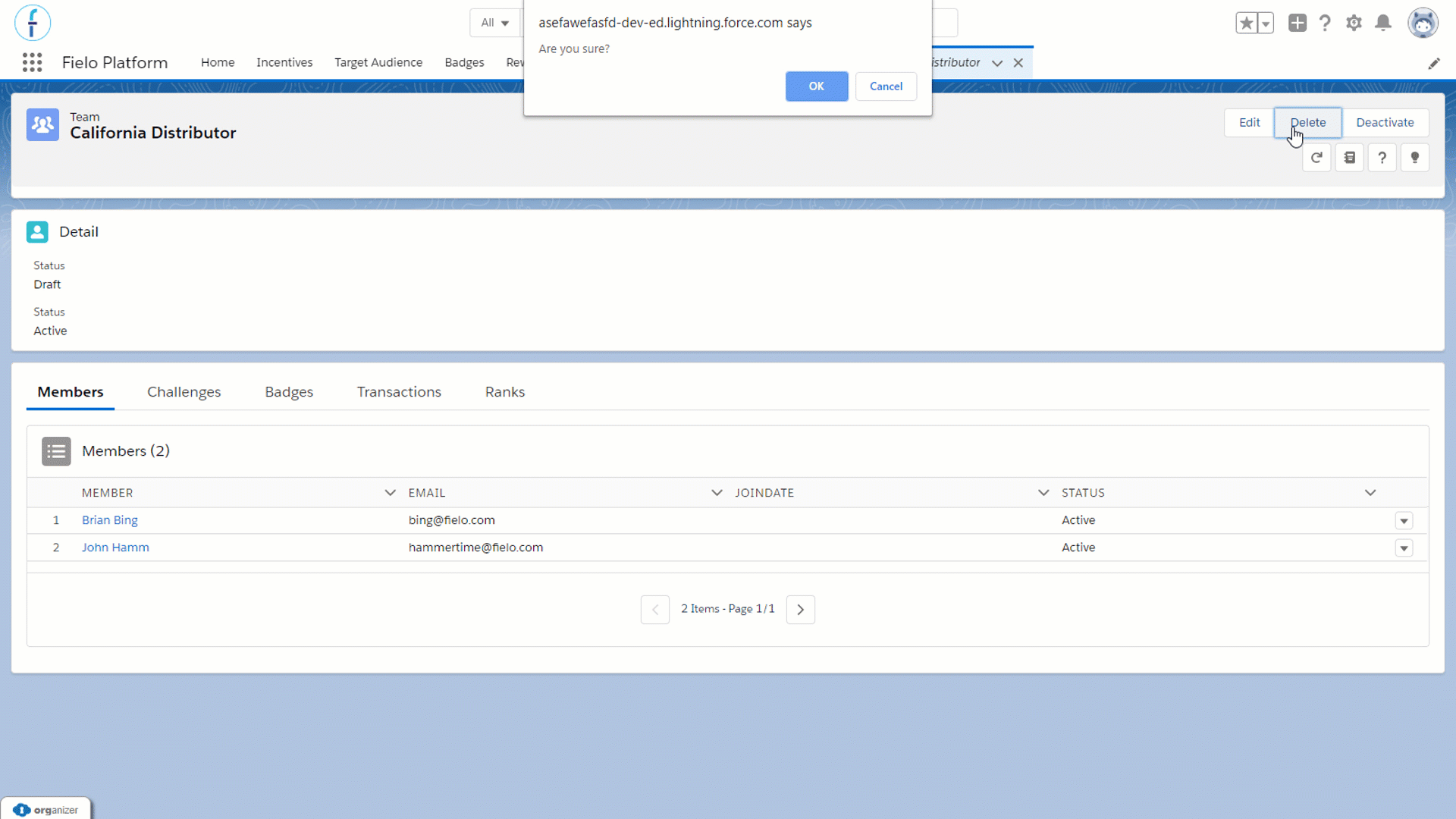Click the Delete button
This screenshot has width=1456, height=819.
point(1308,123)
